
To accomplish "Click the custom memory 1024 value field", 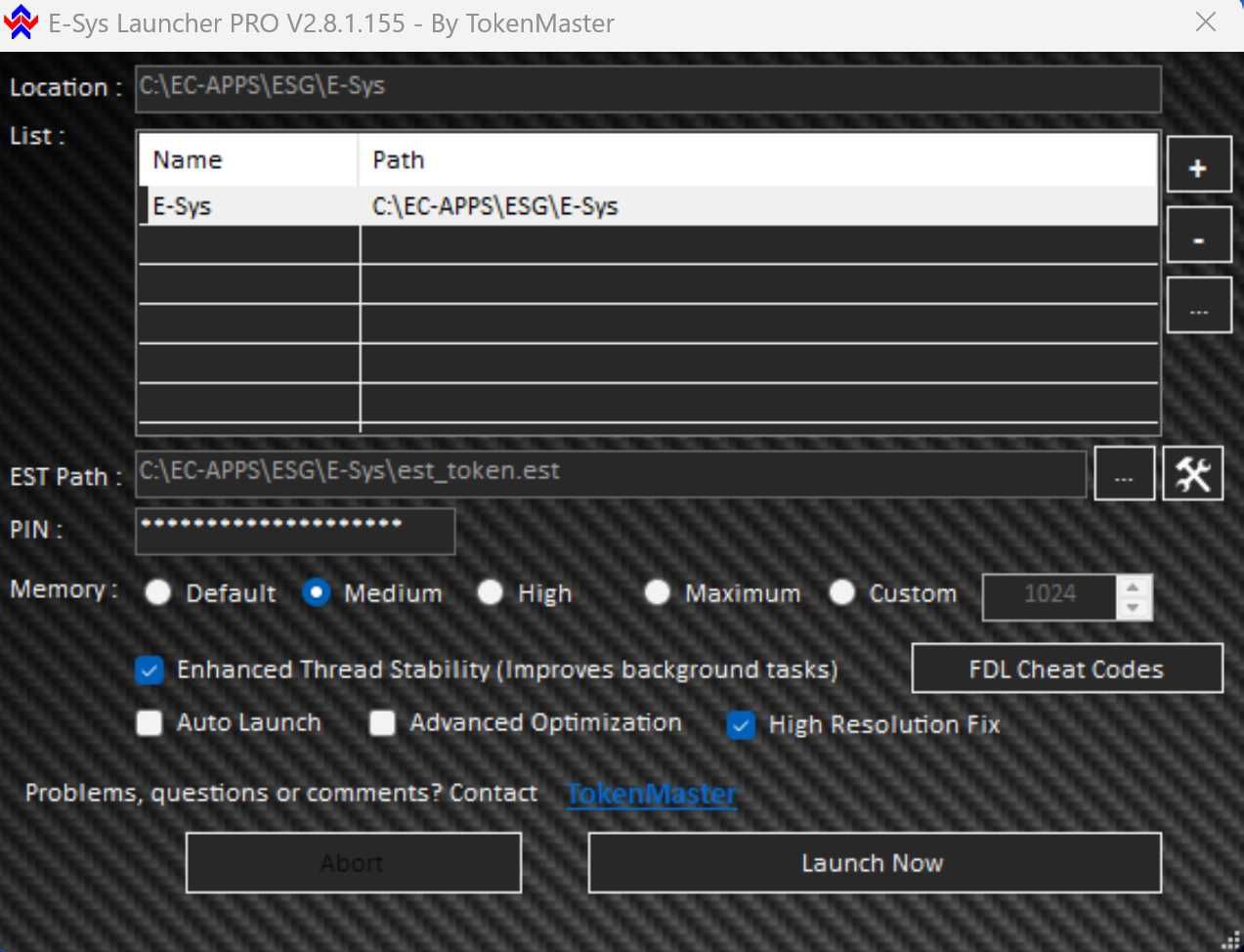I will [1050, 597].
